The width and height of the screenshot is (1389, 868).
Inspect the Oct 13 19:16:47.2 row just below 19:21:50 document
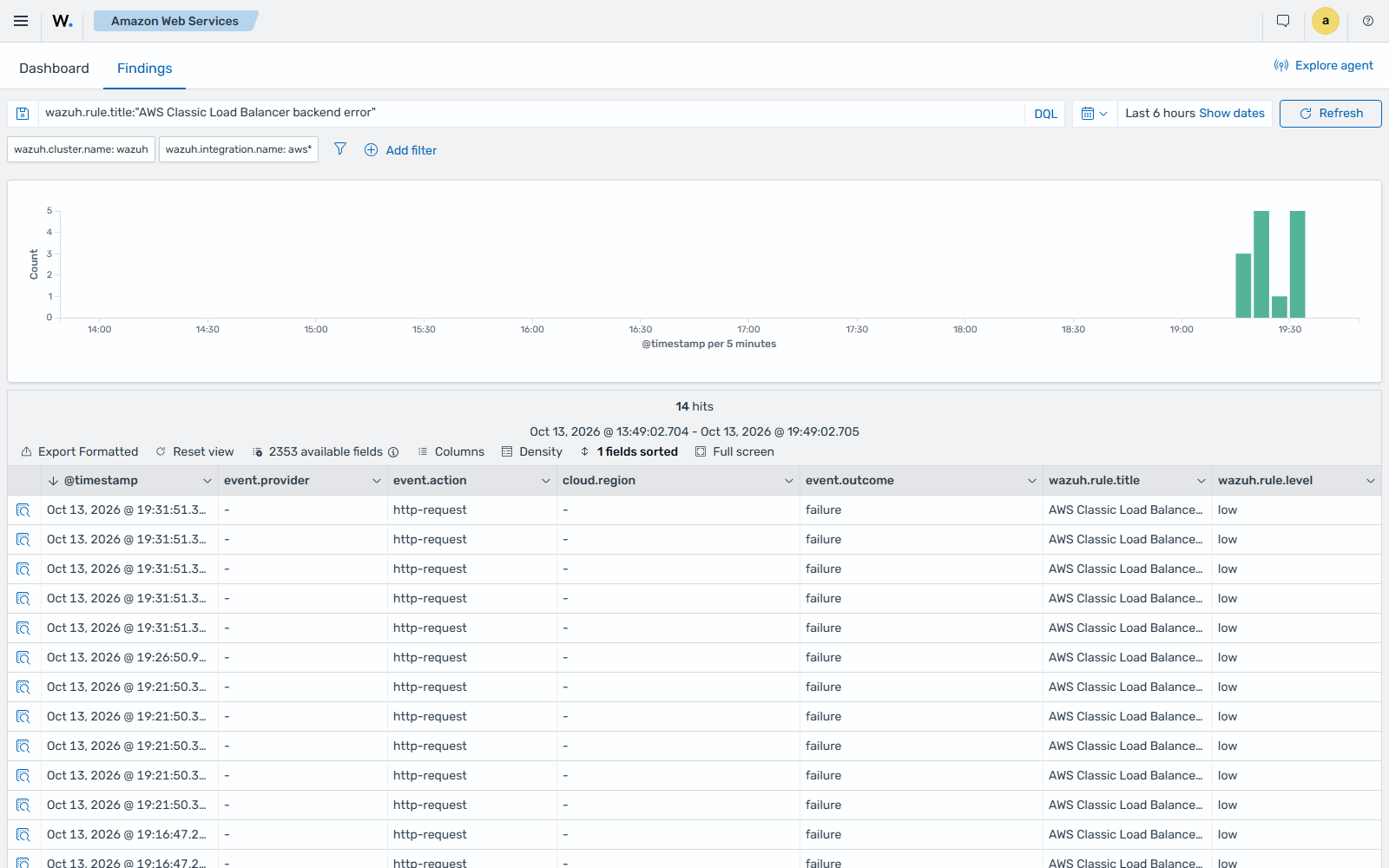click(23, 834)
